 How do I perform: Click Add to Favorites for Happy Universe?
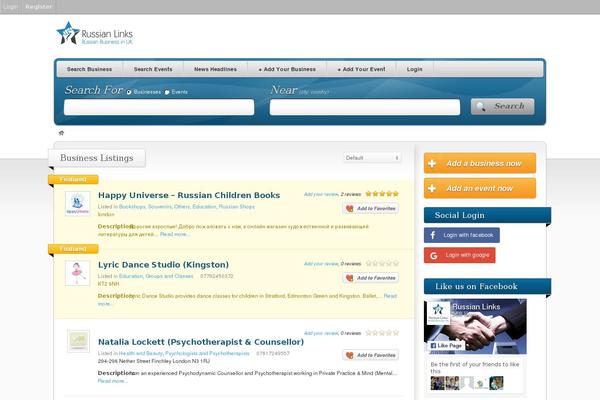(371, 208)
